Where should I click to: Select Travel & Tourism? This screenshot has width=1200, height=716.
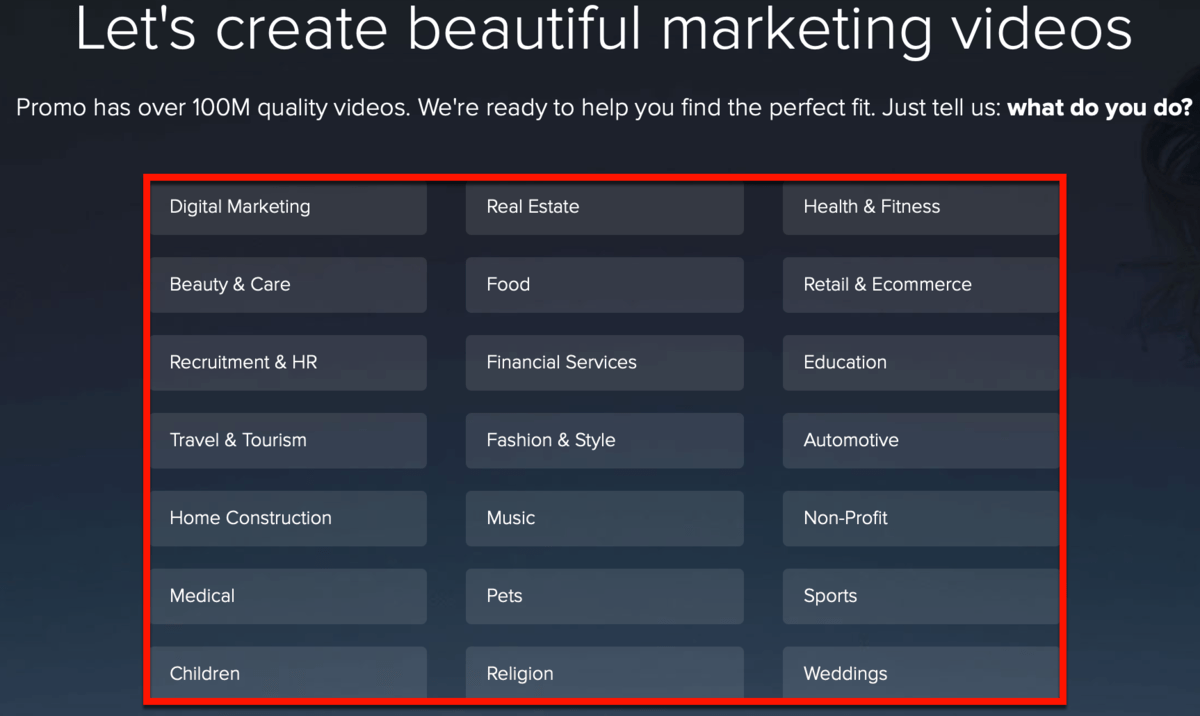click(288, 441)
